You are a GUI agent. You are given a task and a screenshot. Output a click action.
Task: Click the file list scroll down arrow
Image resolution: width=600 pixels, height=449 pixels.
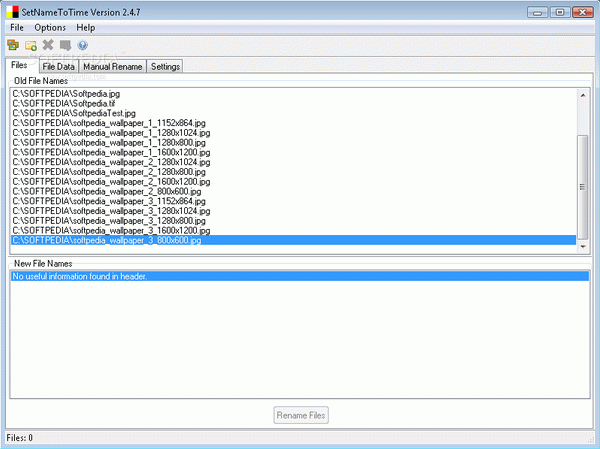click(x=583, y=247)
